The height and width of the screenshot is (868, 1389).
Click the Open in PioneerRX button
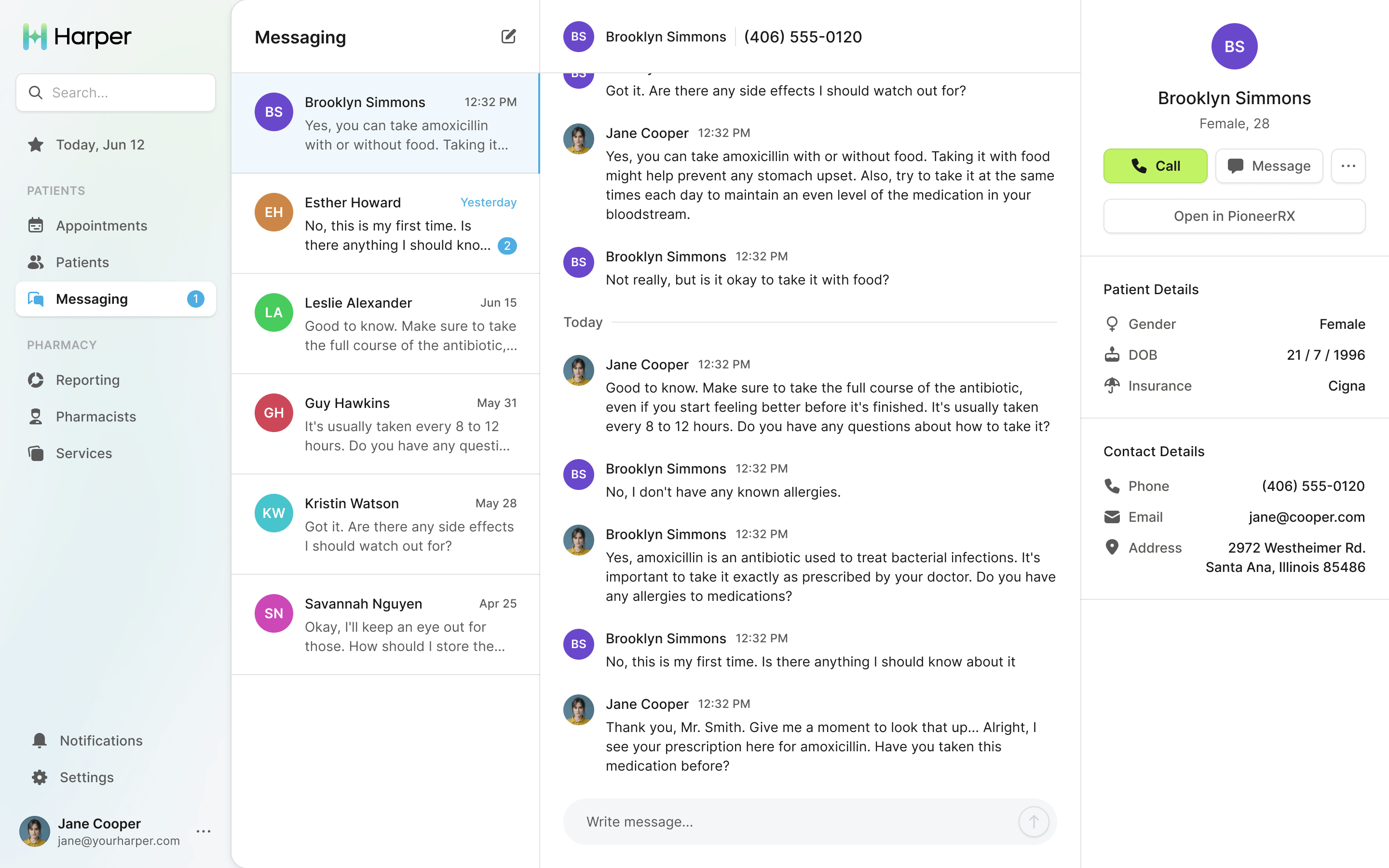click(1233, 216)
